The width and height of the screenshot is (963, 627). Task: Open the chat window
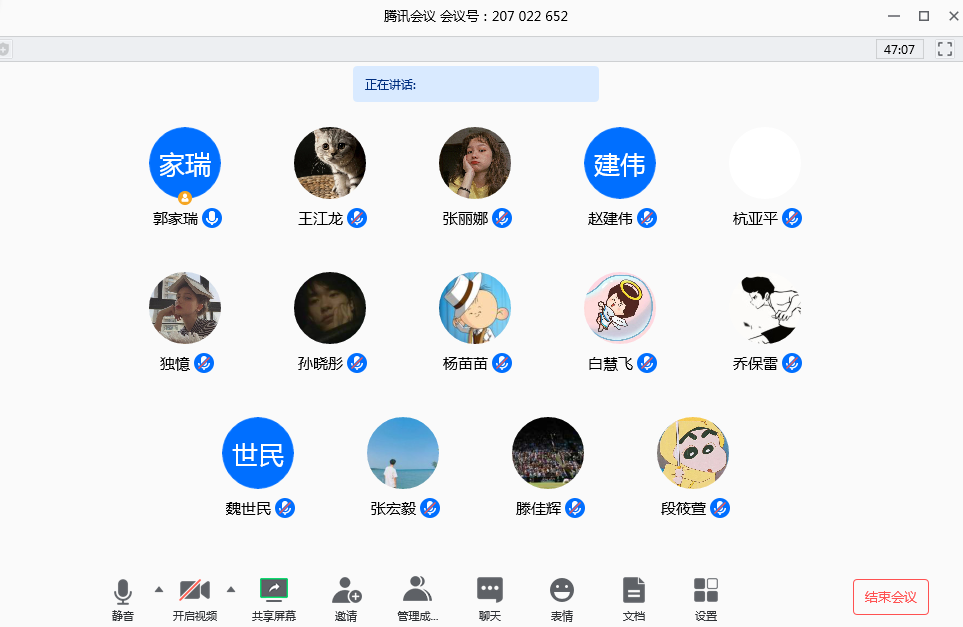click(489, 590)
